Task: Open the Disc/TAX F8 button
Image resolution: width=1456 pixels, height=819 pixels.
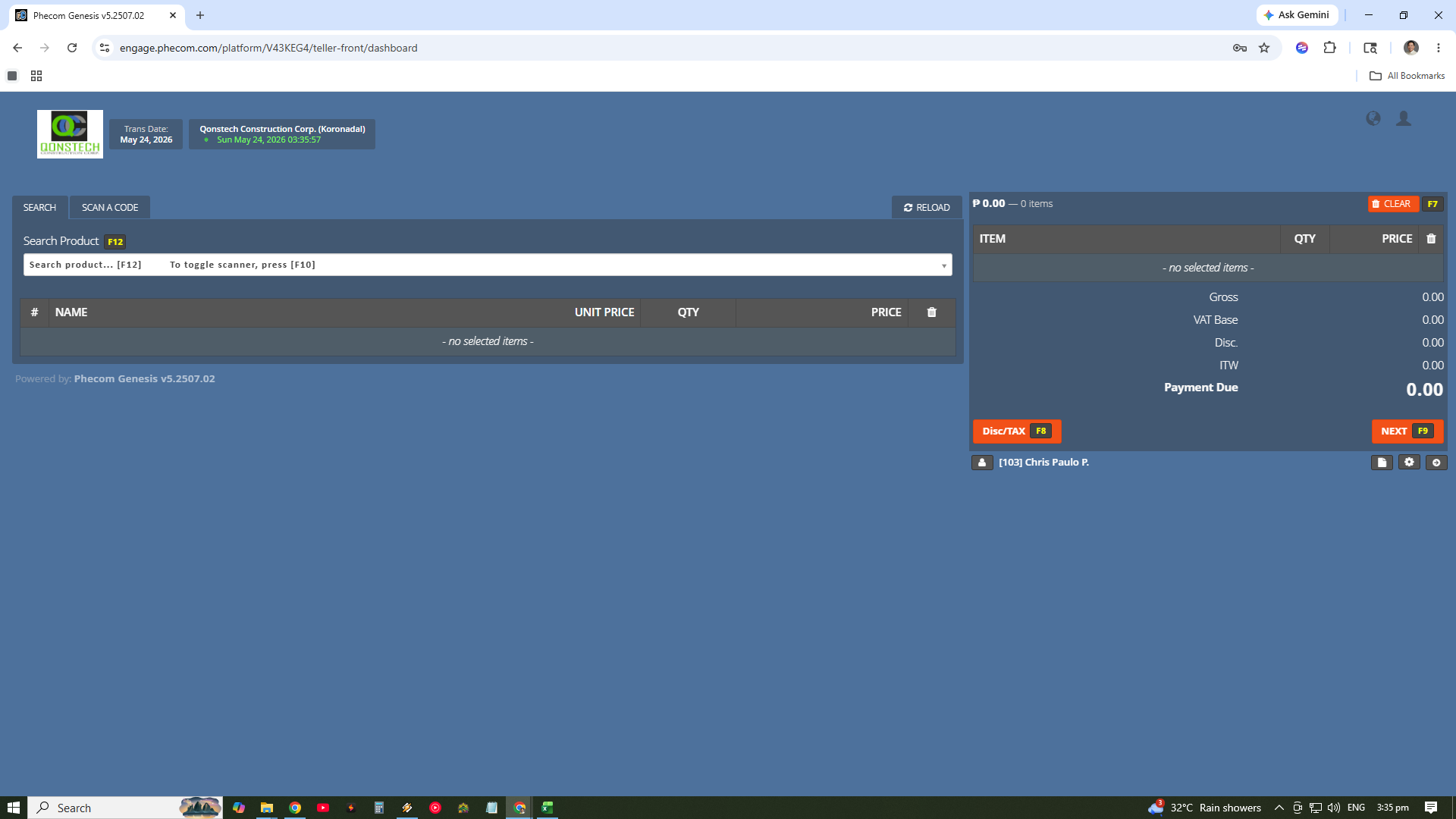Action: coord(1017,431)
